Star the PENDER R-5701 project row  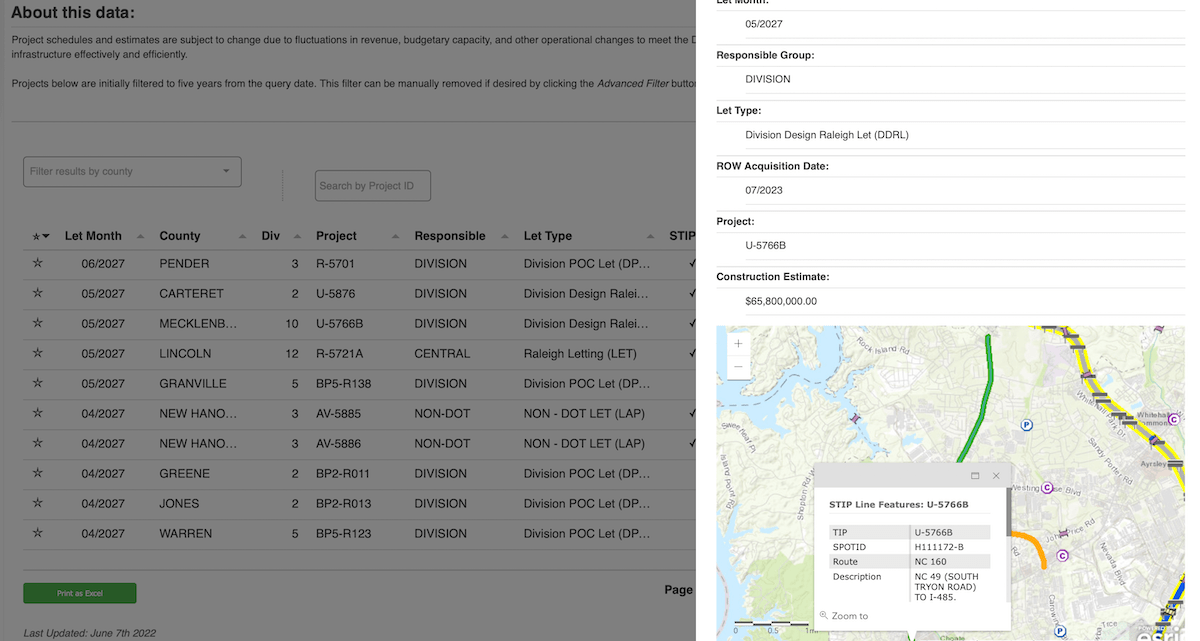pos(38,264)
